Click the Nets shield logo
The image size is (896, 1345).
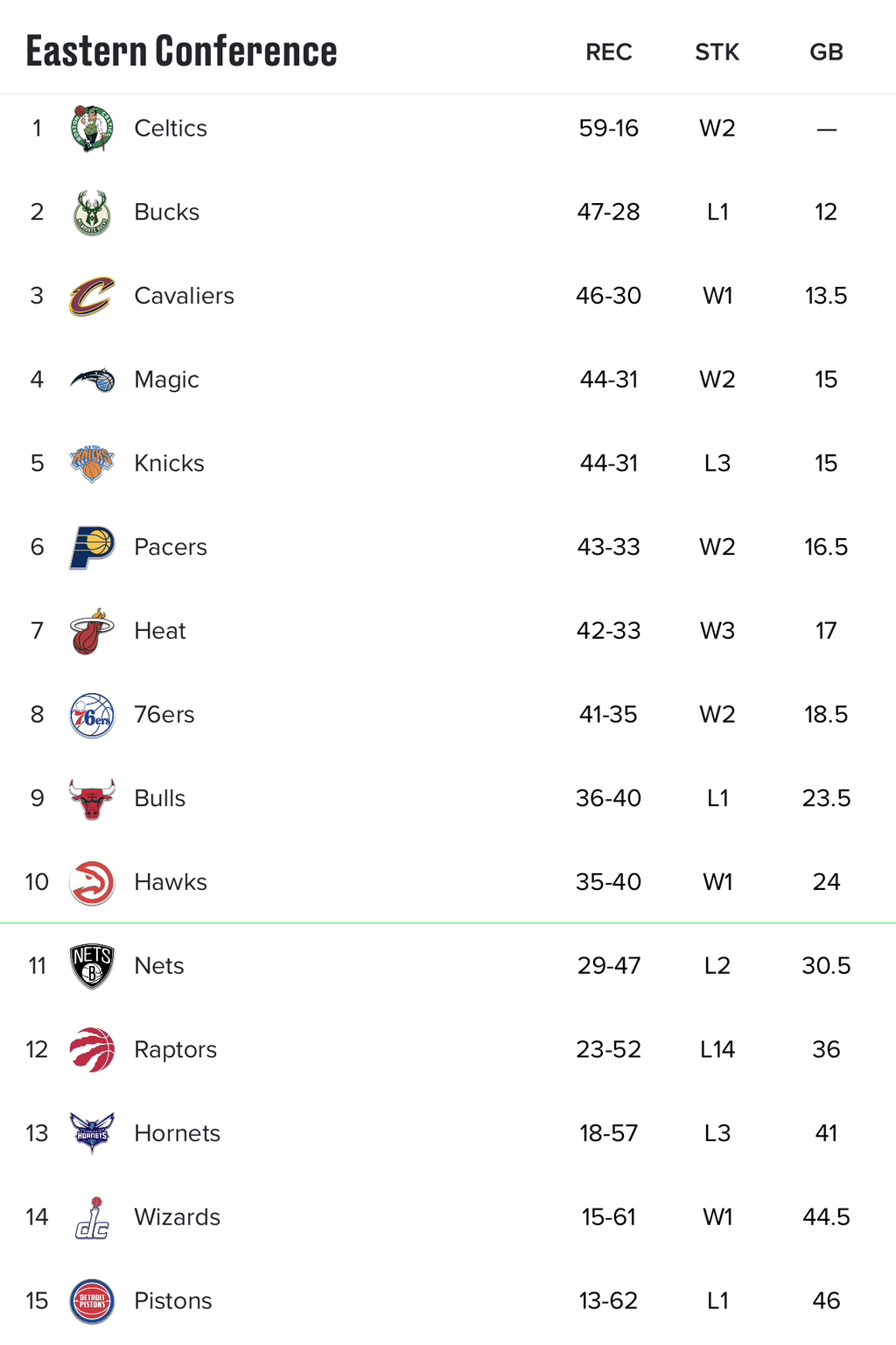[92, 966]
